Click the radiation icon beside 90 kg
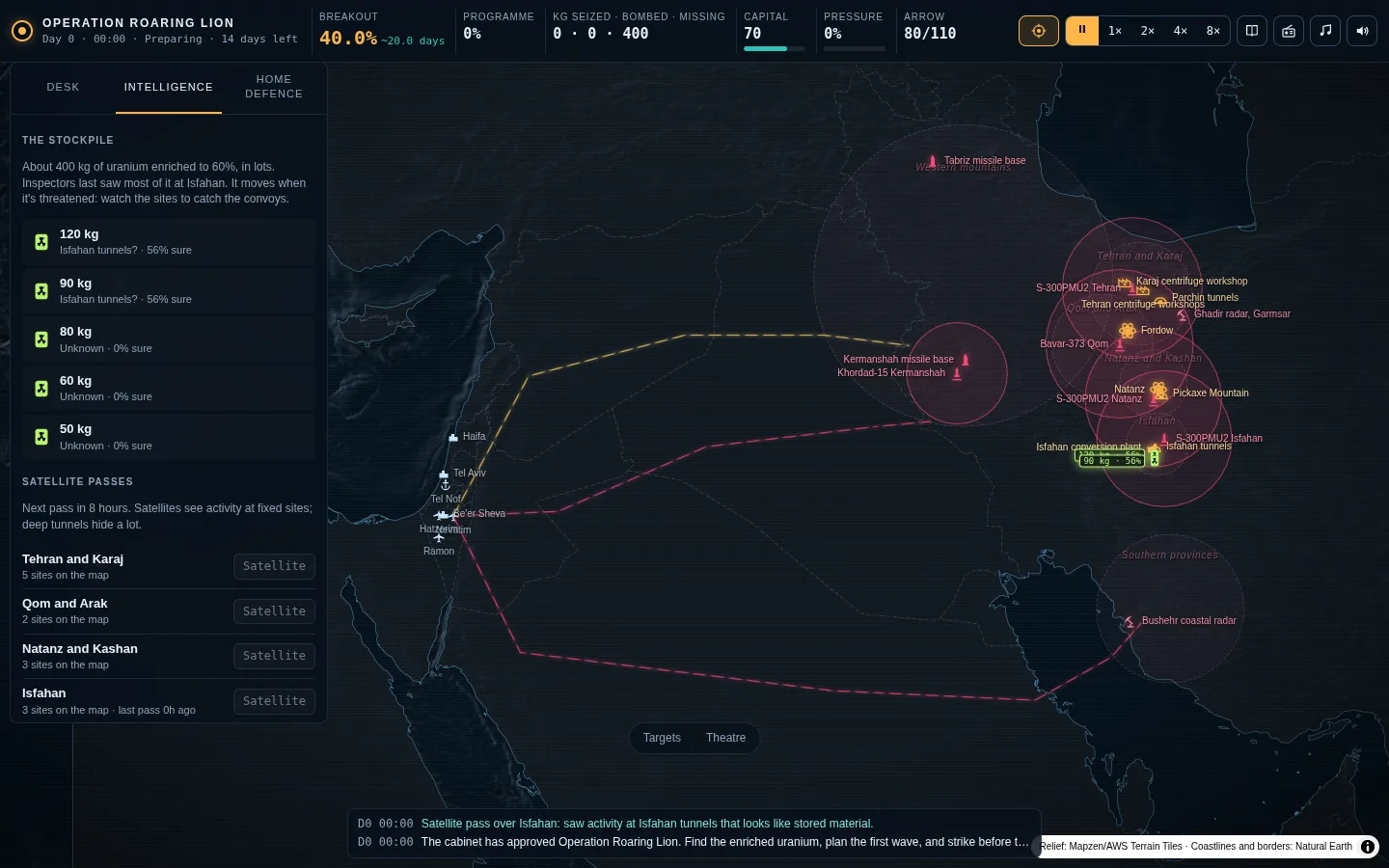Image resolution: width=1389 pixels, height=868 pixels. (41, 291)
